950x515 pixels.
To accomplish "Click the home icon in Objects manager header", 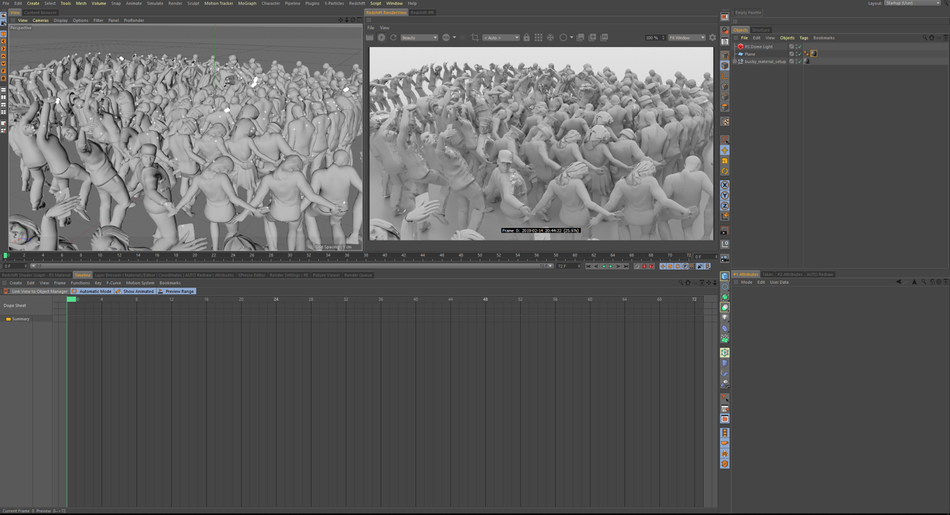I will [932, 38].
